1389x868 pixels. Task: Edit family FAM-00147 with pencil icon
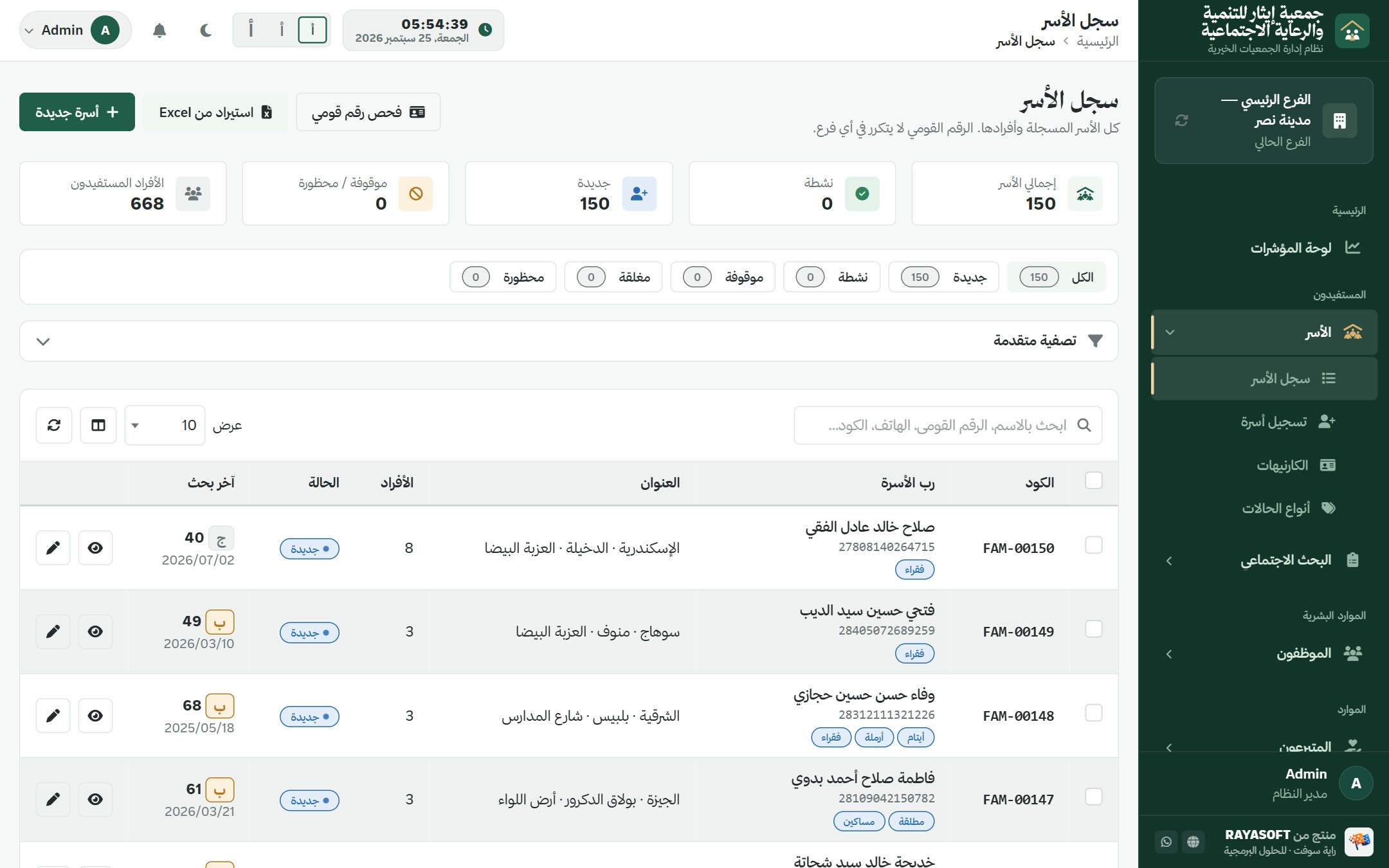point(53,799)
